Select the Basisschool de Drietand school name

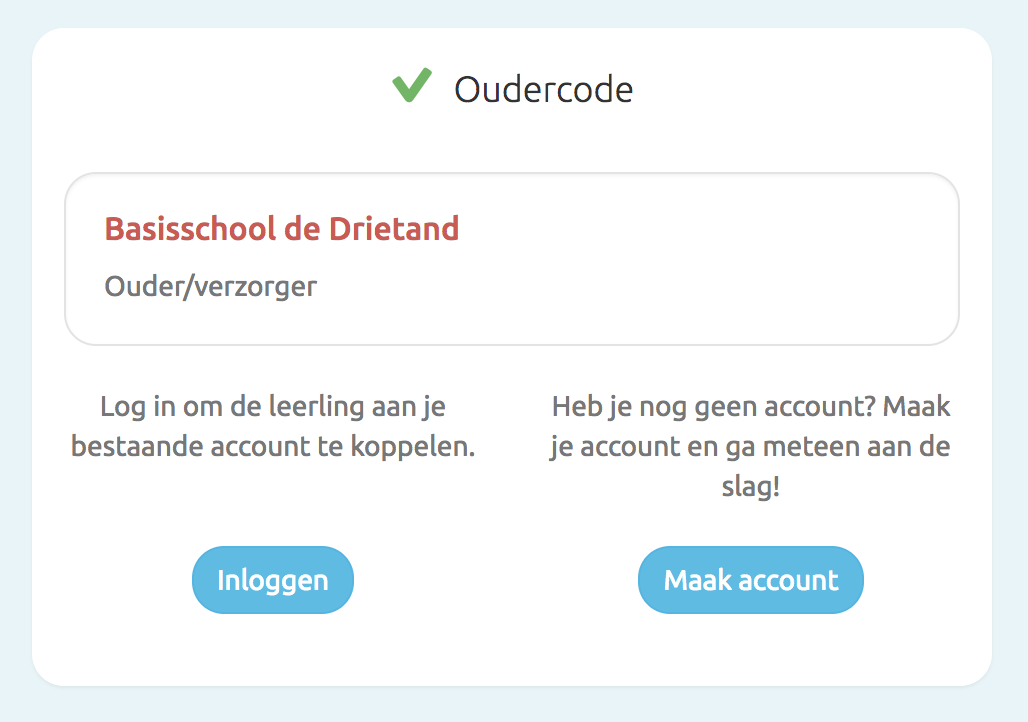(x=281, y=228)
